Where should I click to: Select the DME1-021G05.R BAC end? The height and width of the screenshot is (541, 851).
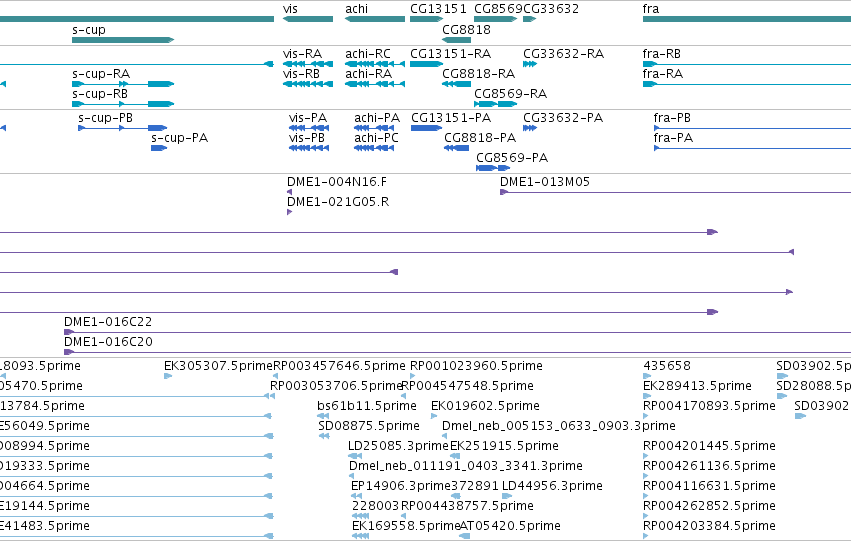pos(289,212)
